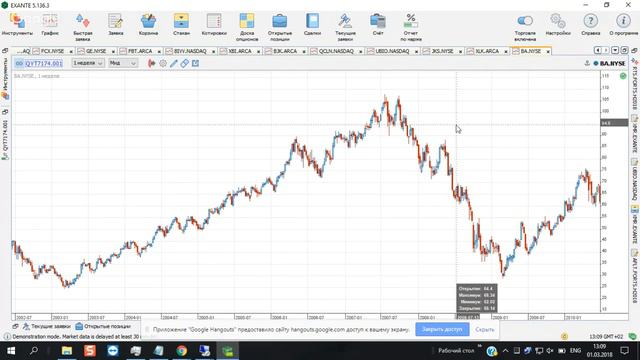
Task: Open the 1 неделя timeframe dropdown
Action: pos(88,63)
